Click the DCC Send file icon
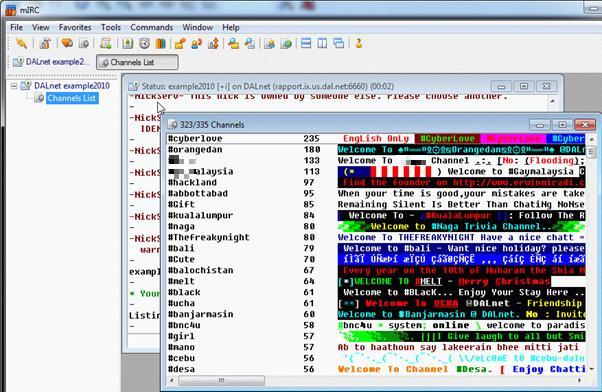Image resolution: width=602 pixels, height=392 pixels. [x=180, y=43]
